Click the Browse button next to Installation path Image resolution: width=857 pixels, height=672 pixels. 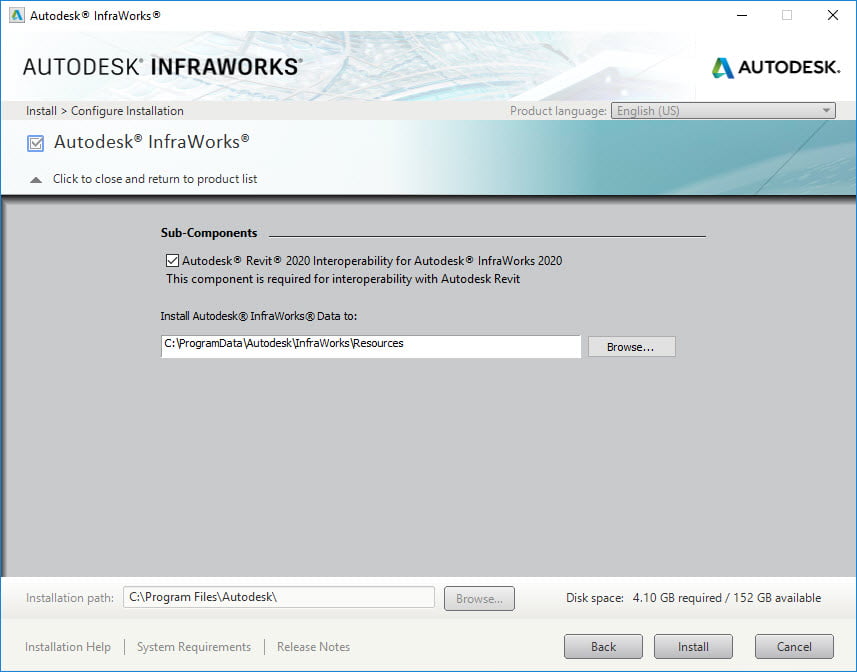479,599
